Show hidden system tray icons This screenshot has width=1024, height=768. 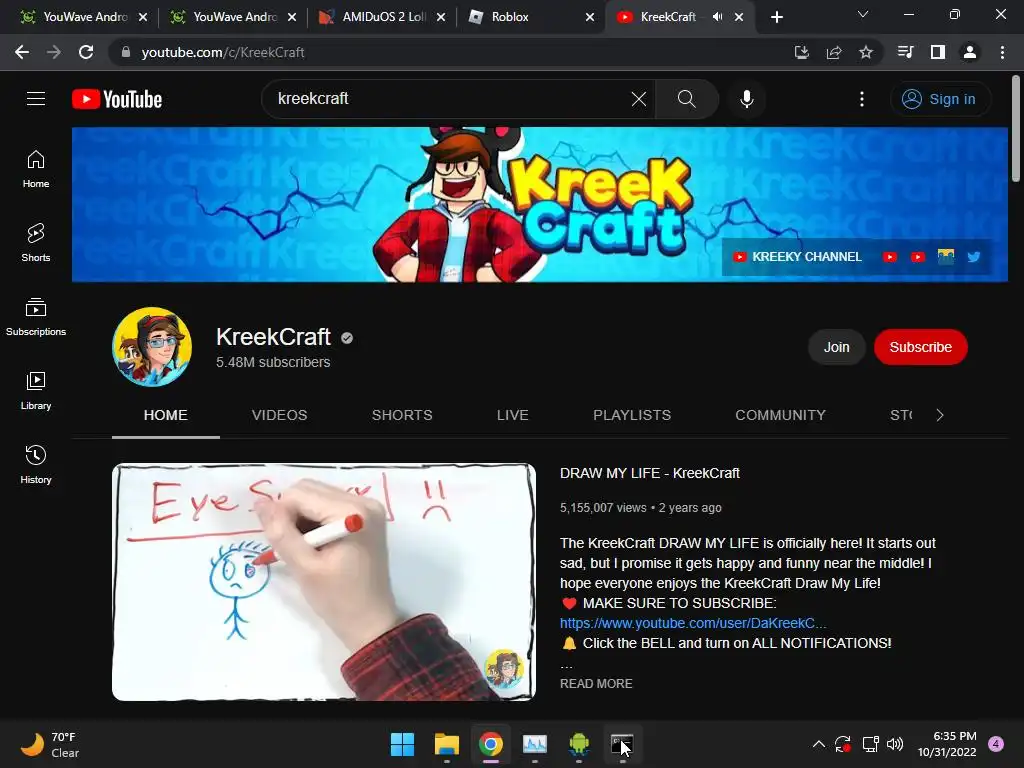(818, 744)
